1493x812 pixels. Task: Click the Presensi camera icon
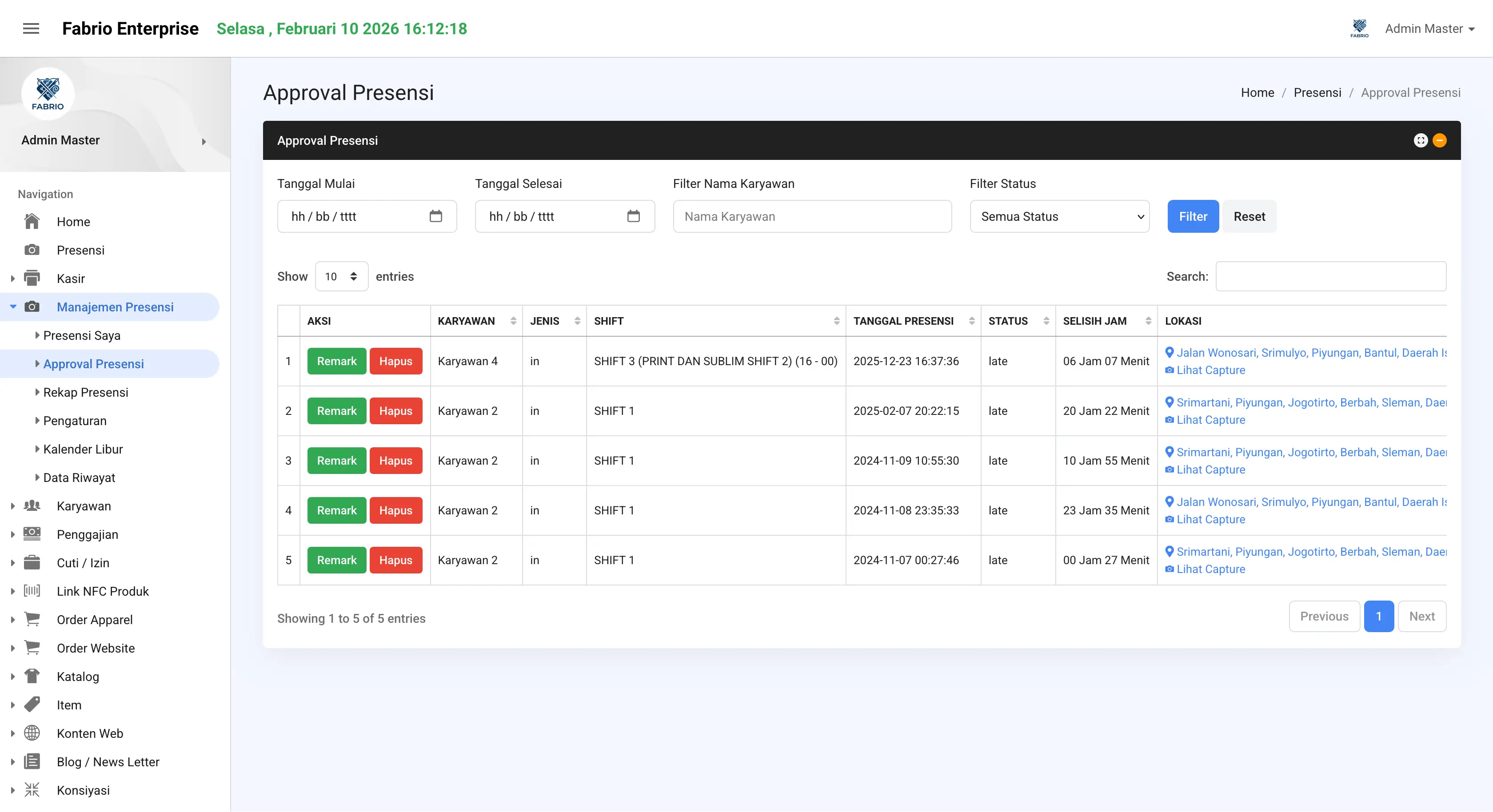pyautogui.click(x=32, y=250)
